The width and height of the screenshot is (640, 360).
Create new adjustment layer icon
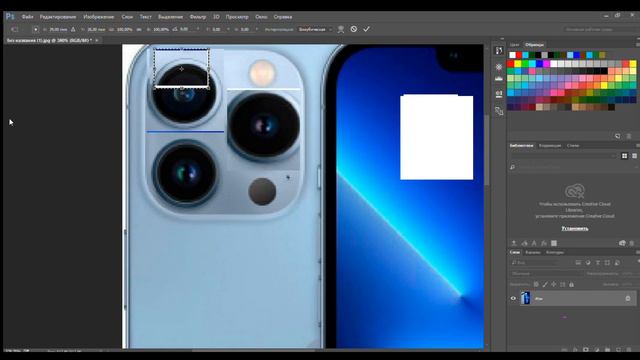point(597,349)
